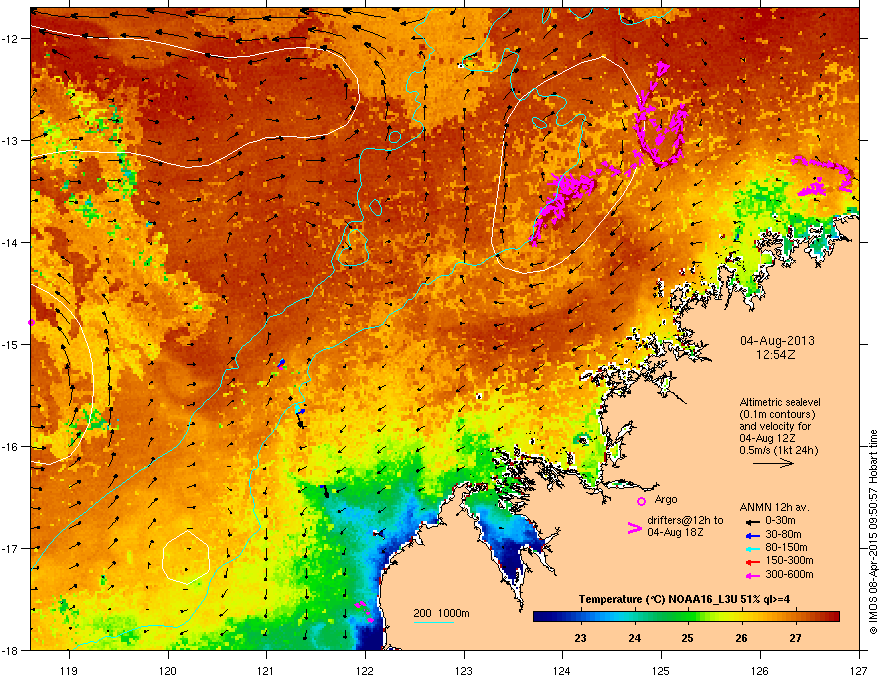Click the longitude 119 axis label
The image size is (880, 680).
[69, 670]
